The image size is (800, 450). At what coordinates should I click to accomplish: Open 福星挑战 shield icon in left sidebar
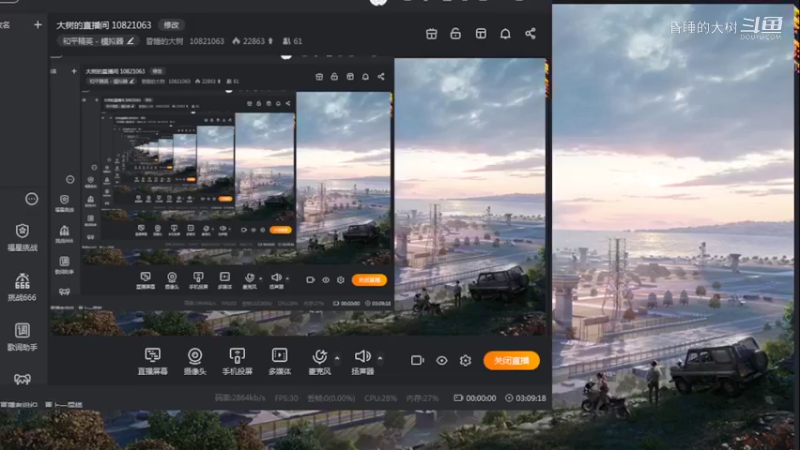coord(22,237)
